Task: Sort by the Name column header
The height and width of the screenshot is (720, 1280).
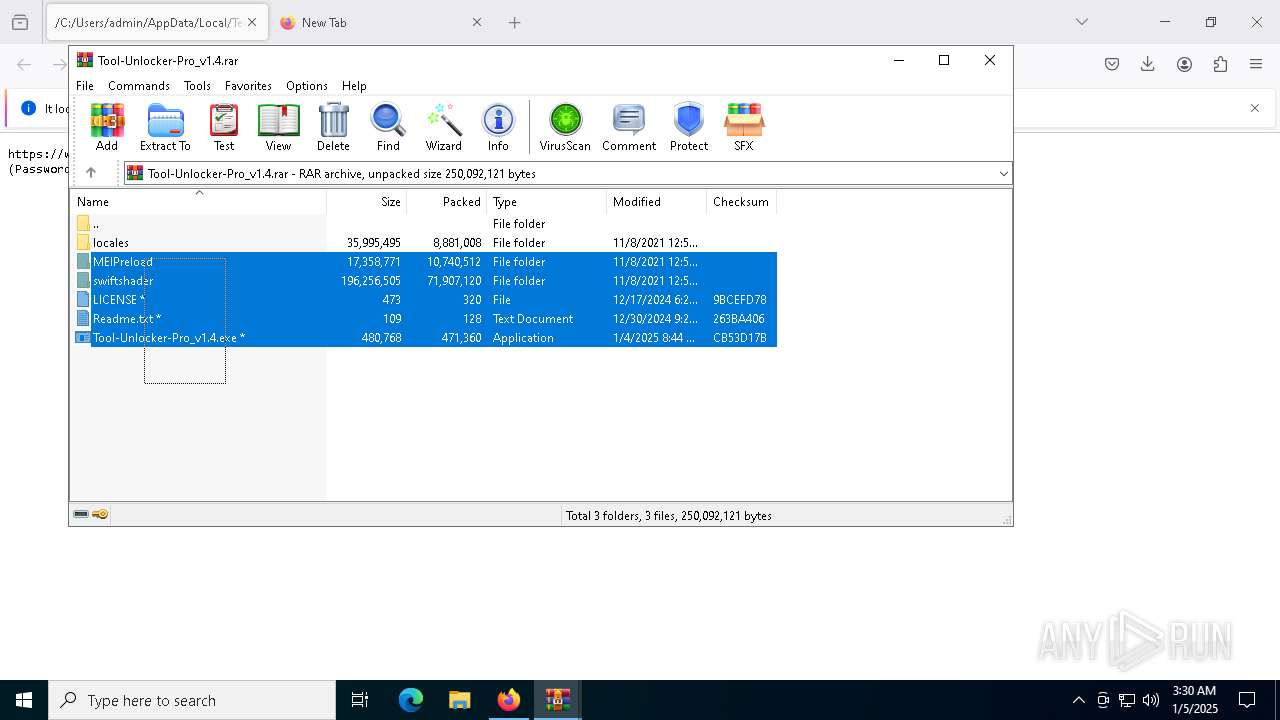Action: [x=198, y=202]
